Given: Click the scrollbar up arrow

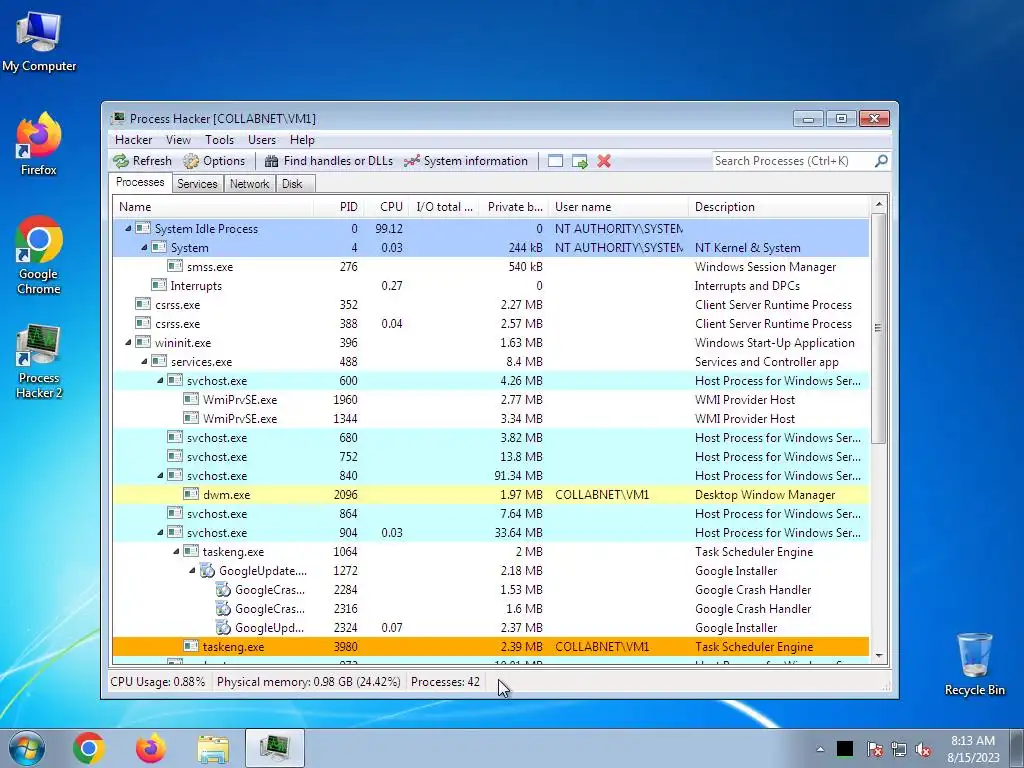Looking at the screenshot, I should coord(879,204).
